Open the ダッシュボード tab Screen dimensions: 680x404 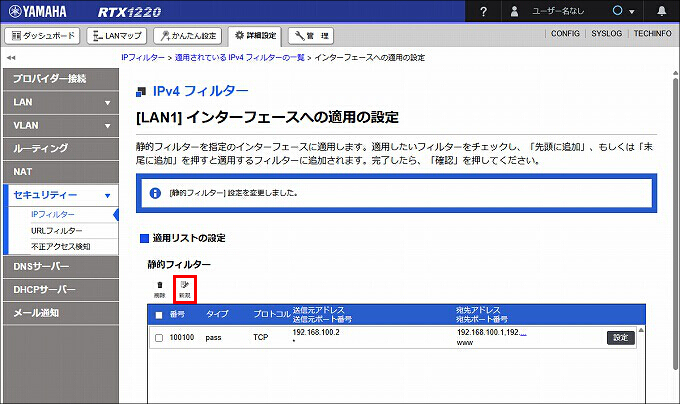[x=42, y=36]
